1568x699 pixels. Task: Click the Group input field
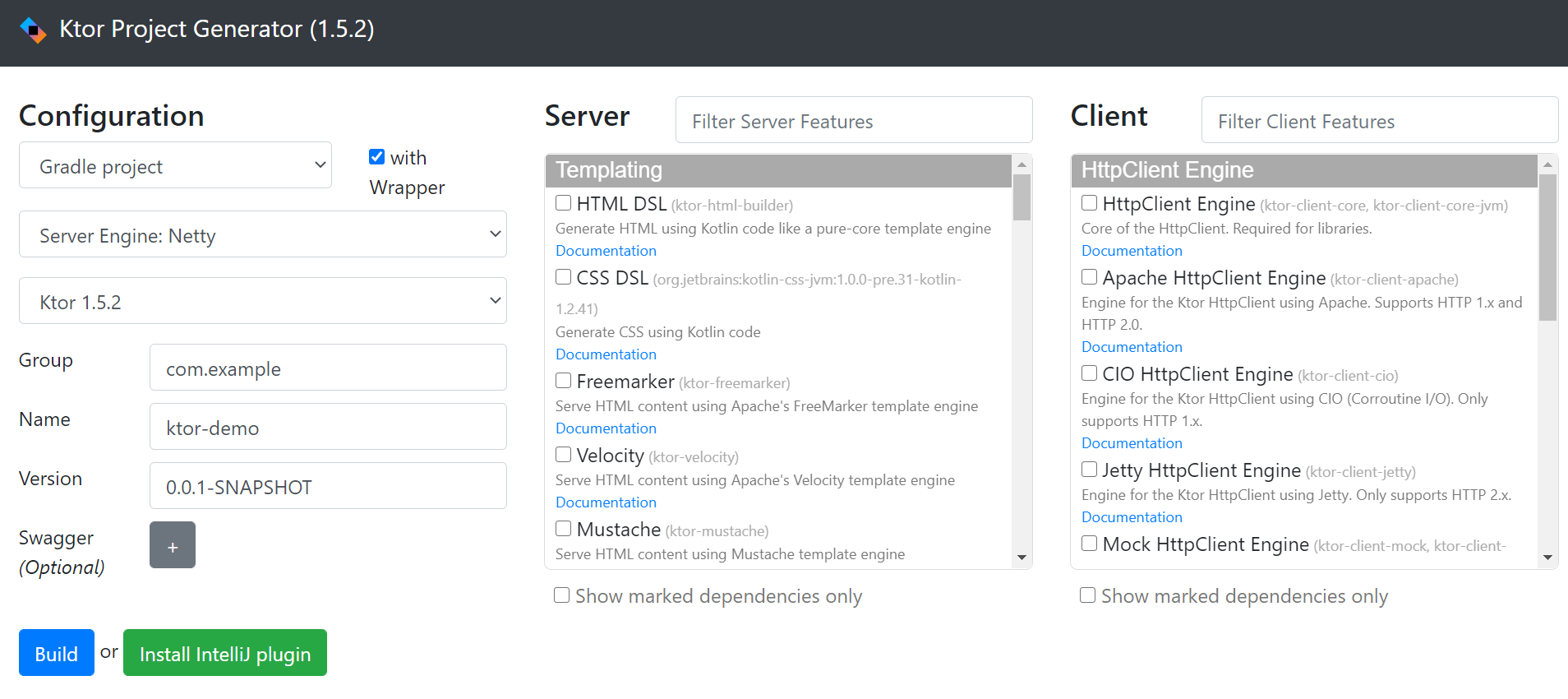click(x=328, y=368)
